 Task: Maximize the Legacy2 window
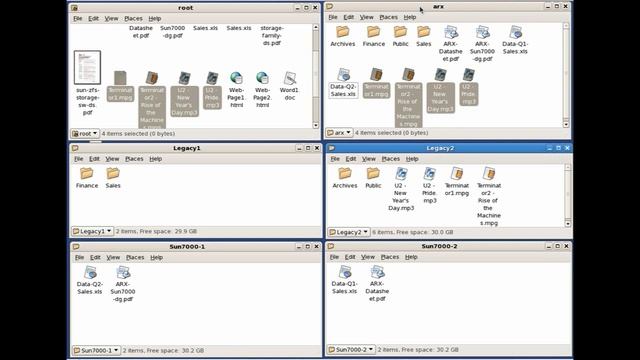click(x=558, y=148)
